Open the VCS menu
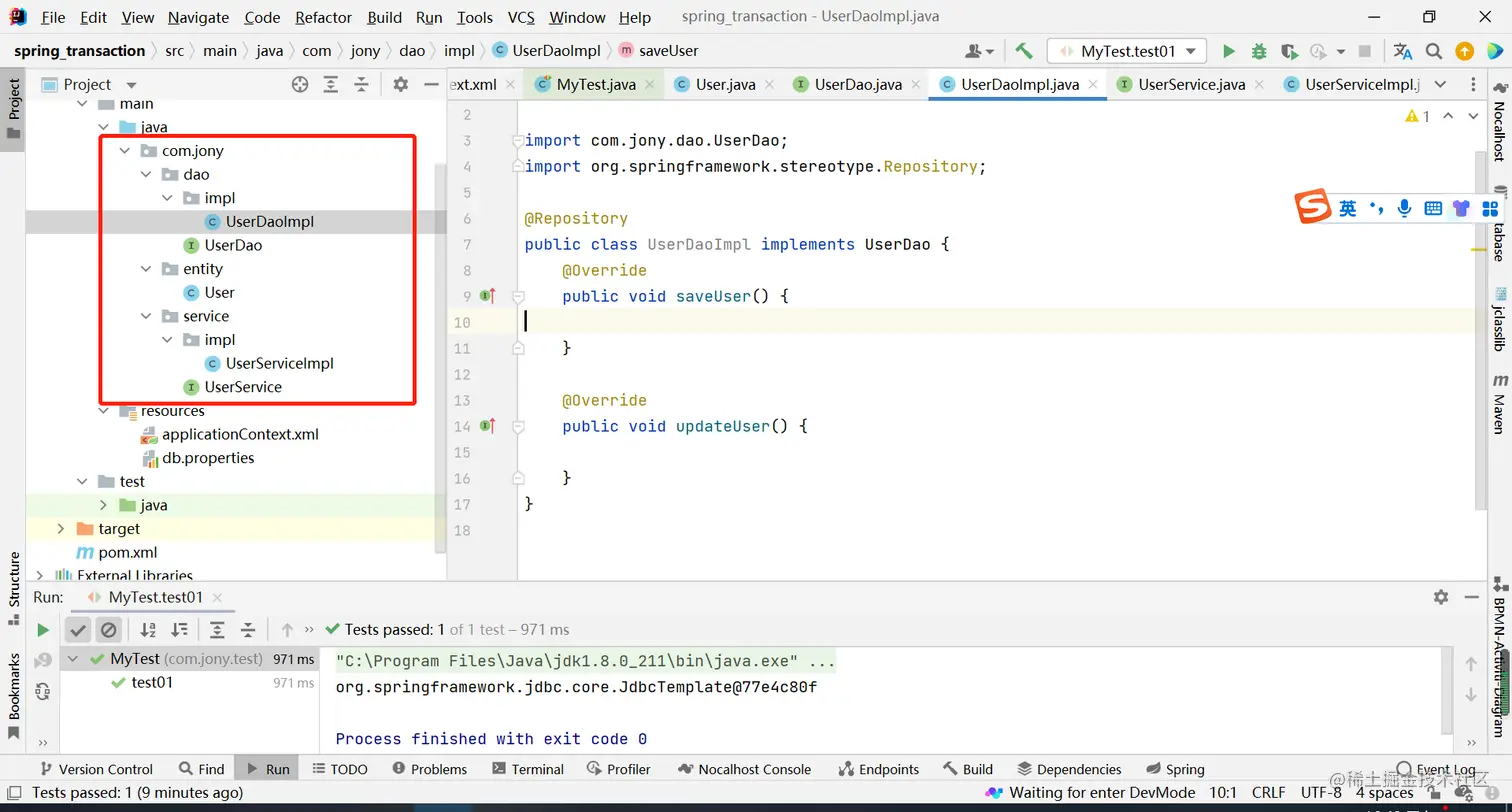Viewport: 1512px width, 812px height. coord(521,17)
